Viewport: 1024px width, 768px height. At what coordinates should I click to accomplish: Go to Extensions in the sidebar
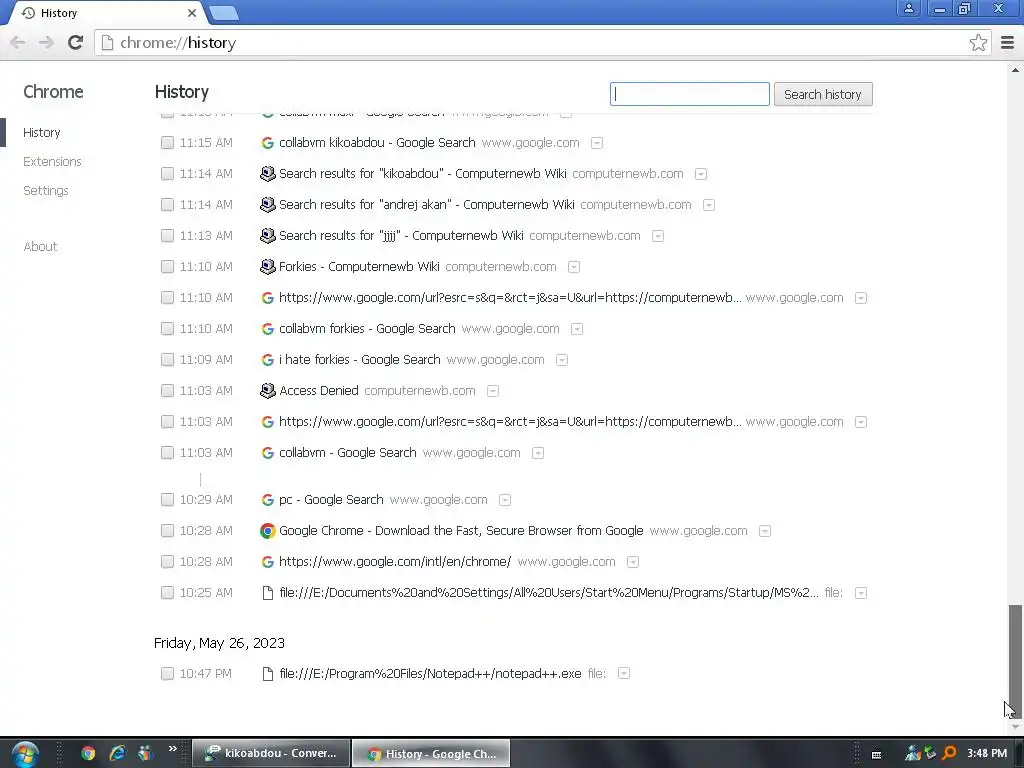pos(52,161)
